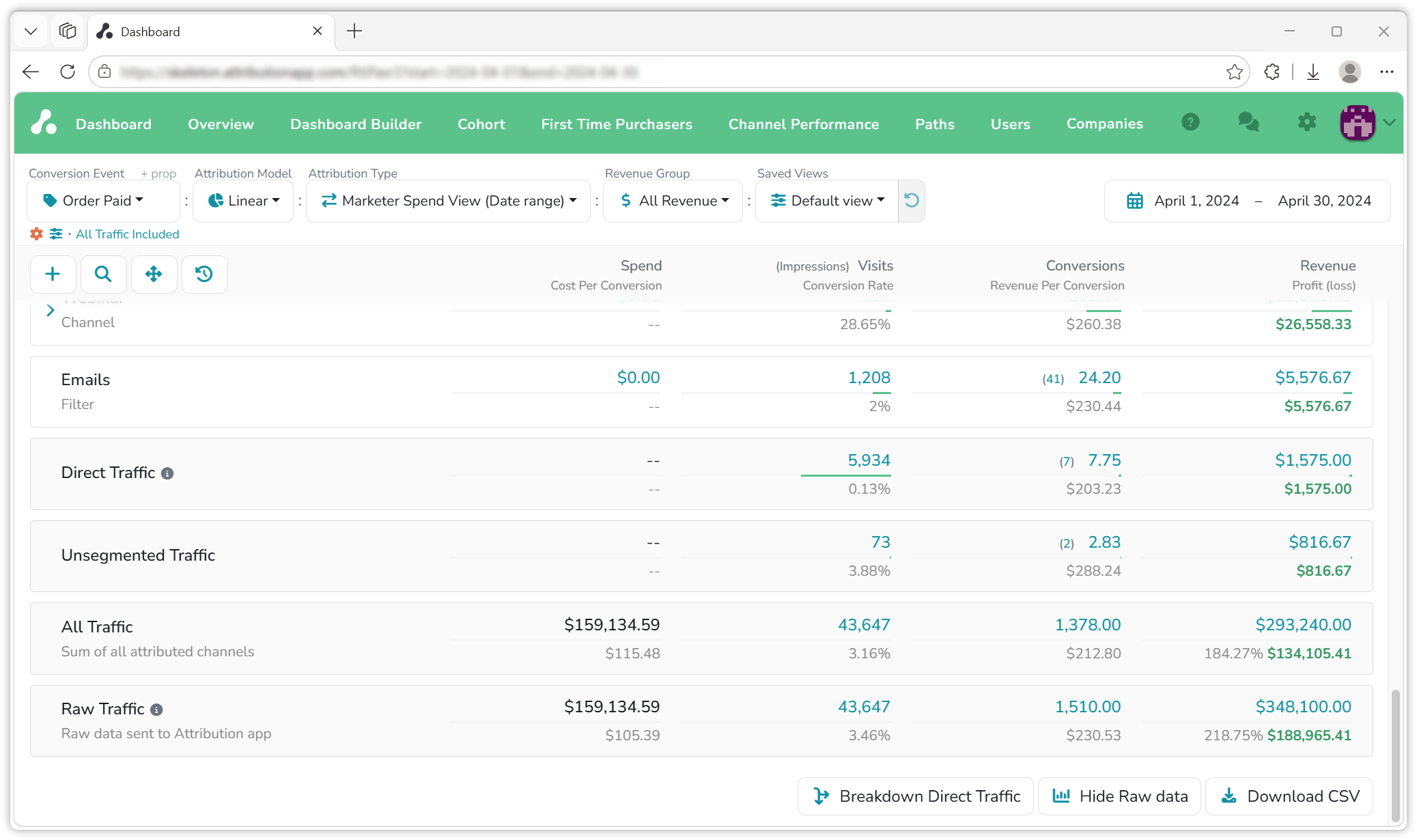Click the orange filter gear icon

pos(36,234)
